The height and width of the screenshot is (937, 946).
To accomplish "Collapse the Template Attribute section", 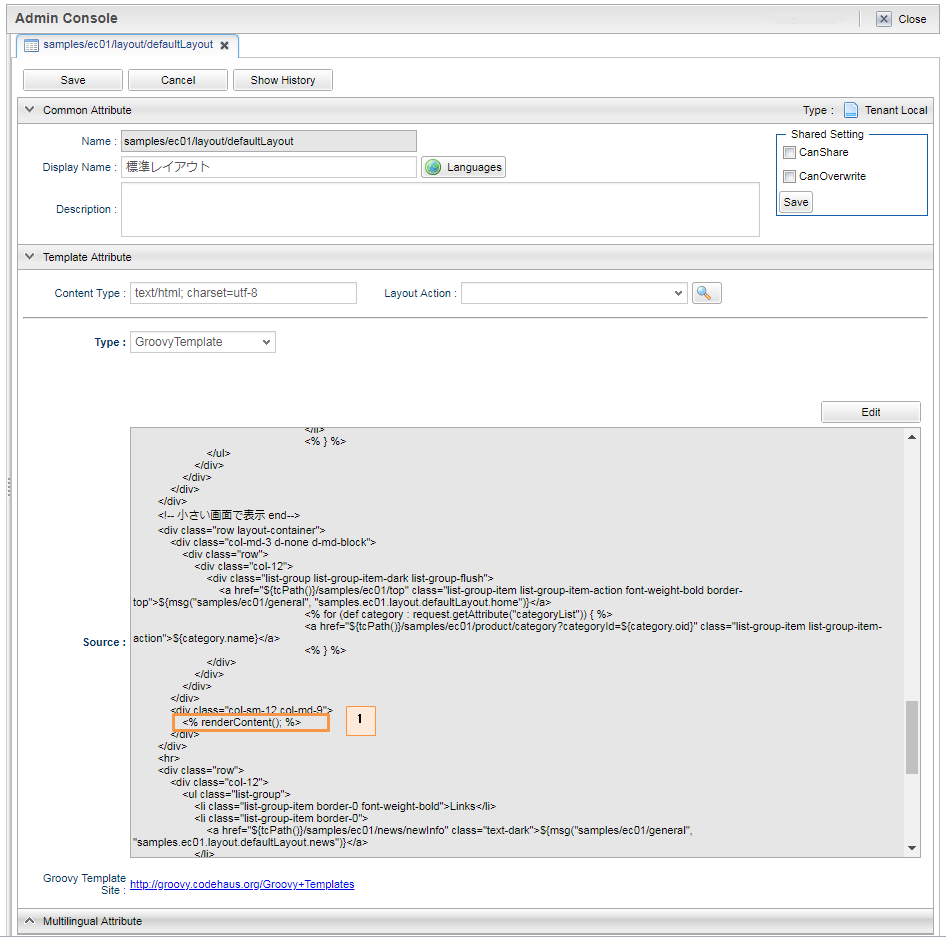I will [x=29, y=256].
